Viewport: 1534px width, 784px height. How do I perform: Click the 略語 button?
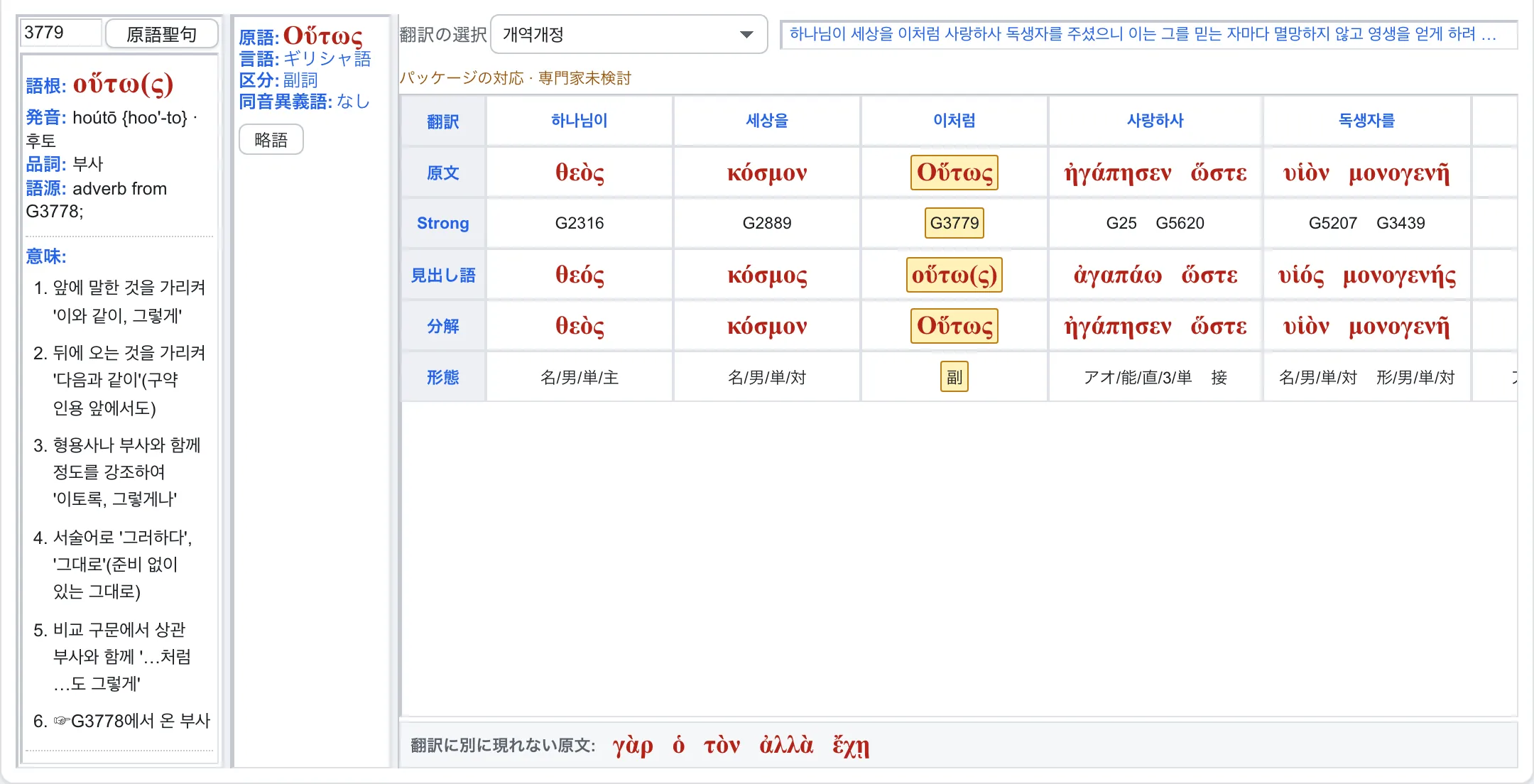point(271,140)
